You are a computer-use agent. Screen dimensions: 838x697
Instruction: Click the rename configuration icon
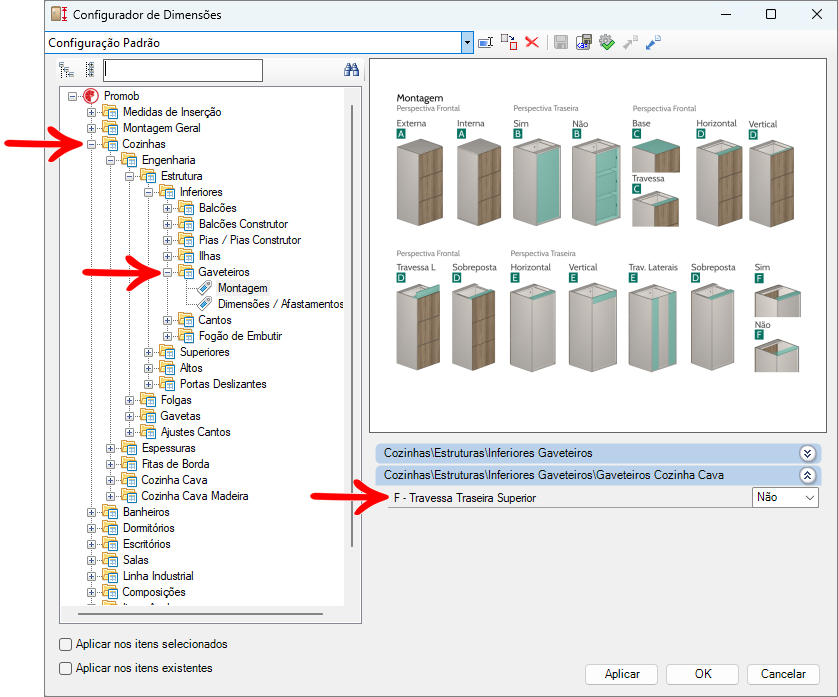(x=486, y=43)
